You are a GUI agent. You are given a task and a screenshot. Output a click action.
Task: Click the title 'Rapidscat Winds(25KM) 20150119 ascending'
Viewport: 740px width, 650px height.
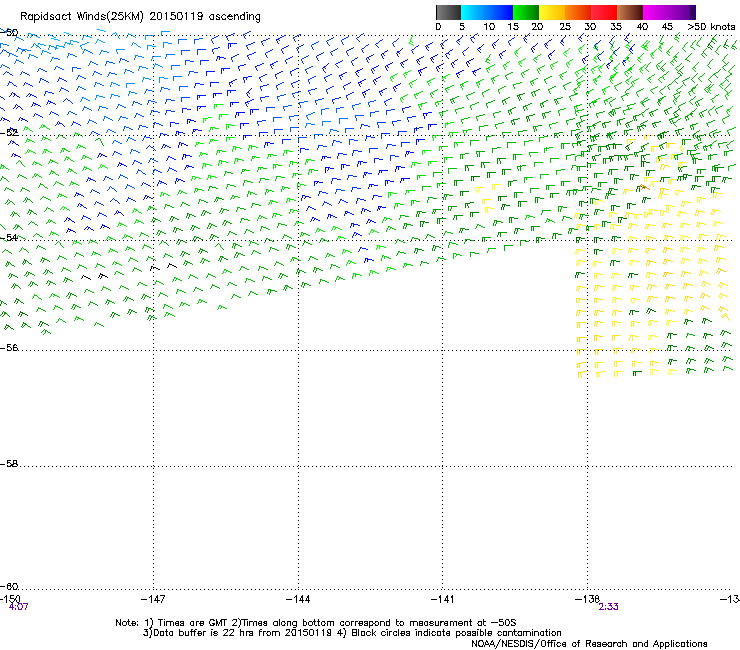(140, 17)
